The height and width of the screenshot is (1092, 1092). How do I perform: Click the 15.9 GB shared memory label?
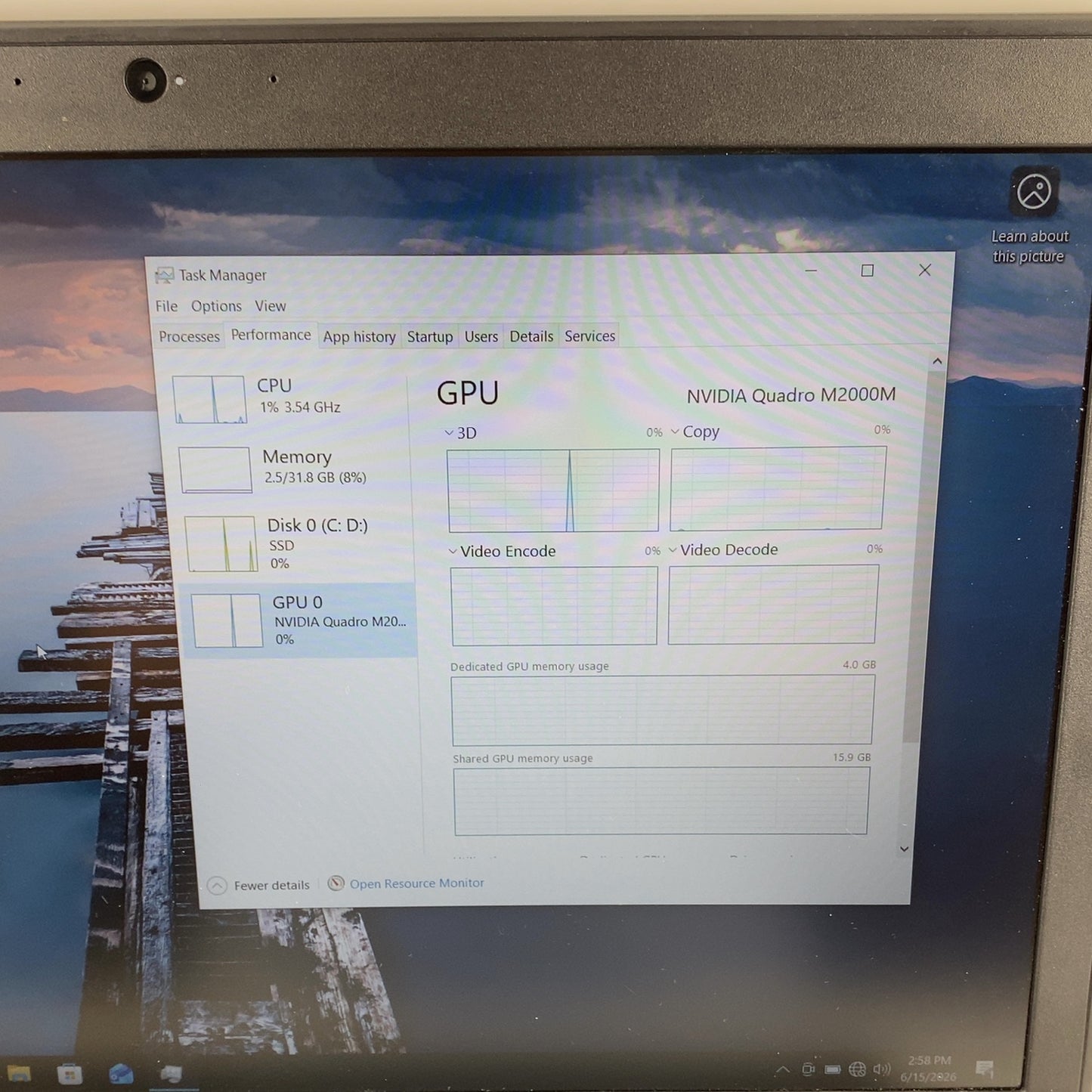[852, 756]
